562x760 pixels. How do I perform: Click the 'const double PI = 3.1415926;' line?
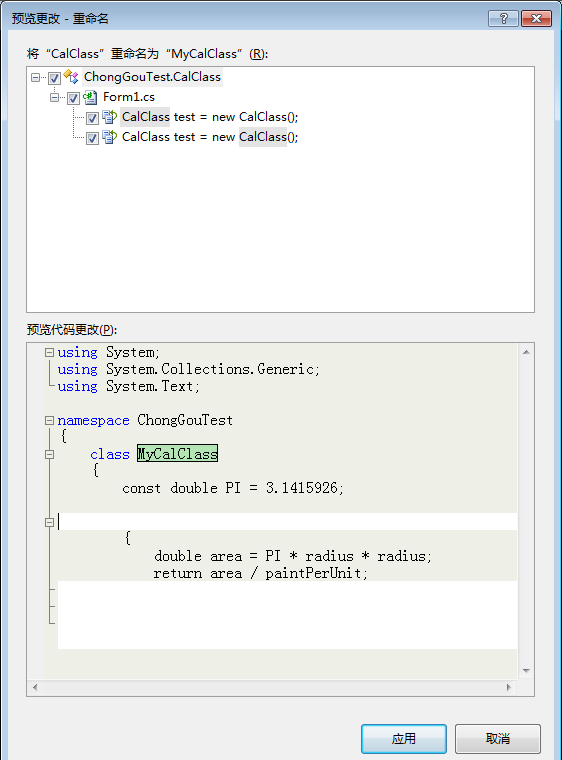click(233, 488)
